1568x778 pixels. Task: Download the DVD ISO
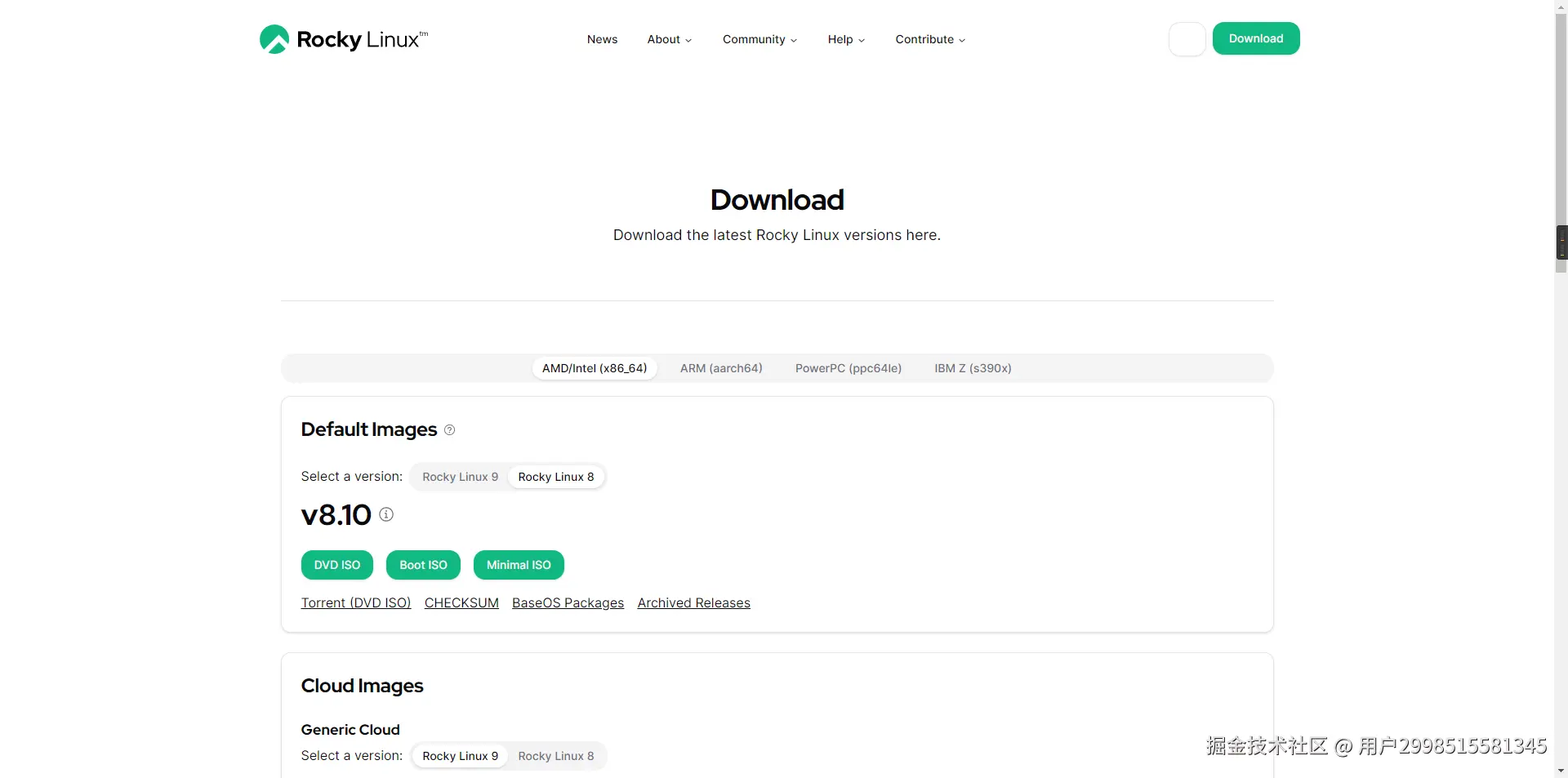(x=337, y=565)
